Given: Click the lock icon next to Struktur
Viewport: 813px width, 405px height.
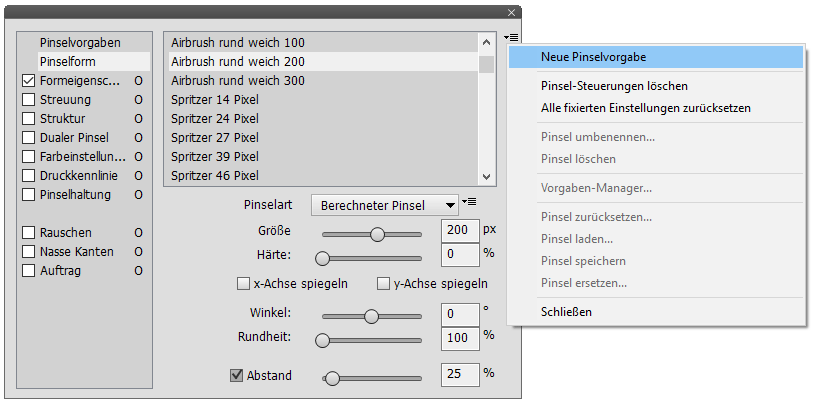Looking at the screenshot, I should 139,119.
